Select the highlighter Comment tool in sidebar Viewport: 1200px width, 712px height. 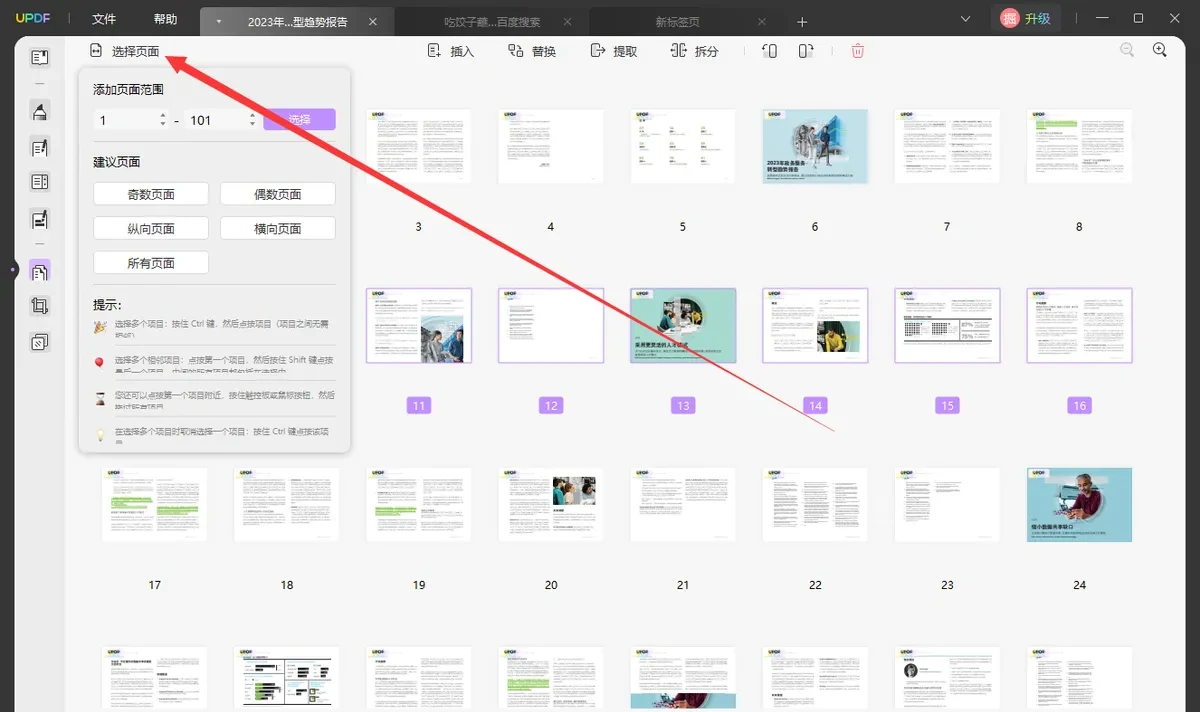click(40, 111)
